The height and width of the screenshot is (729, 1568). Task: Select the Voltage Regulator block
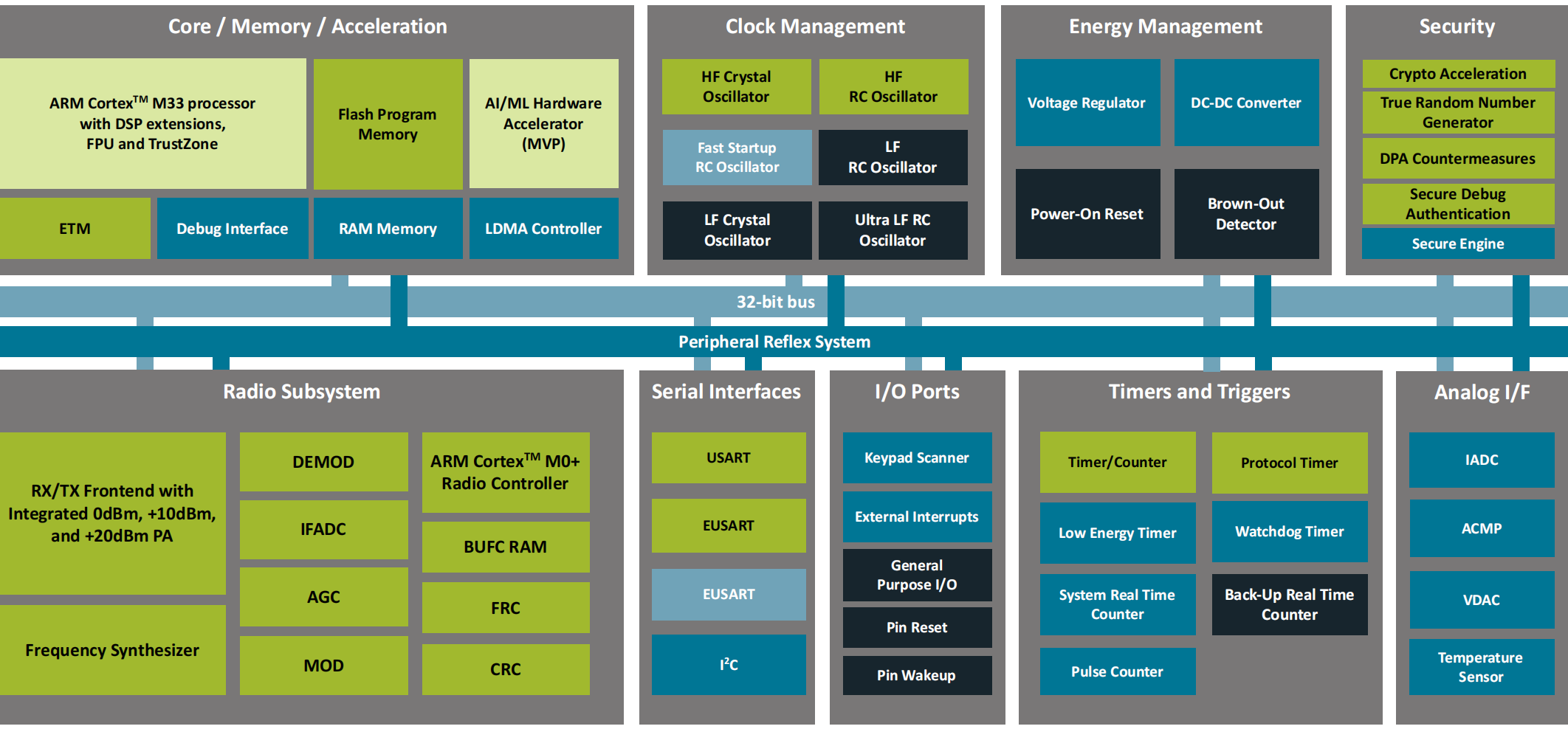[1087, 103]
